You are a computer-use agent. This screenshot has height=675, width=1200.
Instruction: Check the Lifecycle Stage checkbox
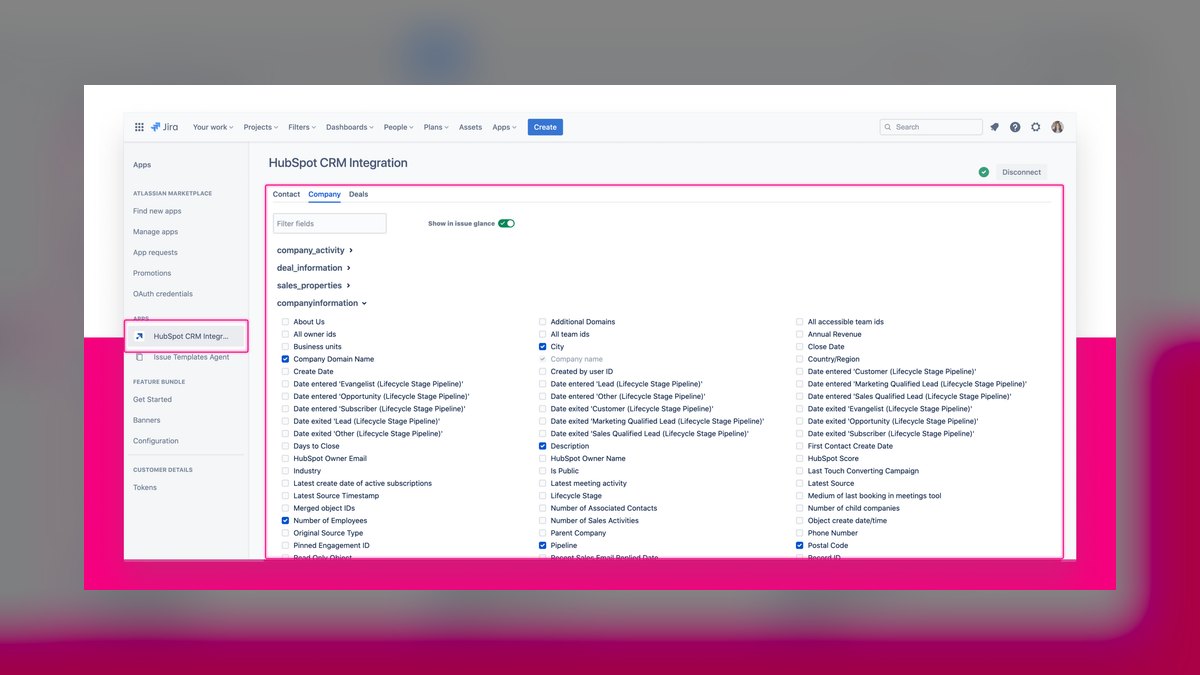(543, 496)
